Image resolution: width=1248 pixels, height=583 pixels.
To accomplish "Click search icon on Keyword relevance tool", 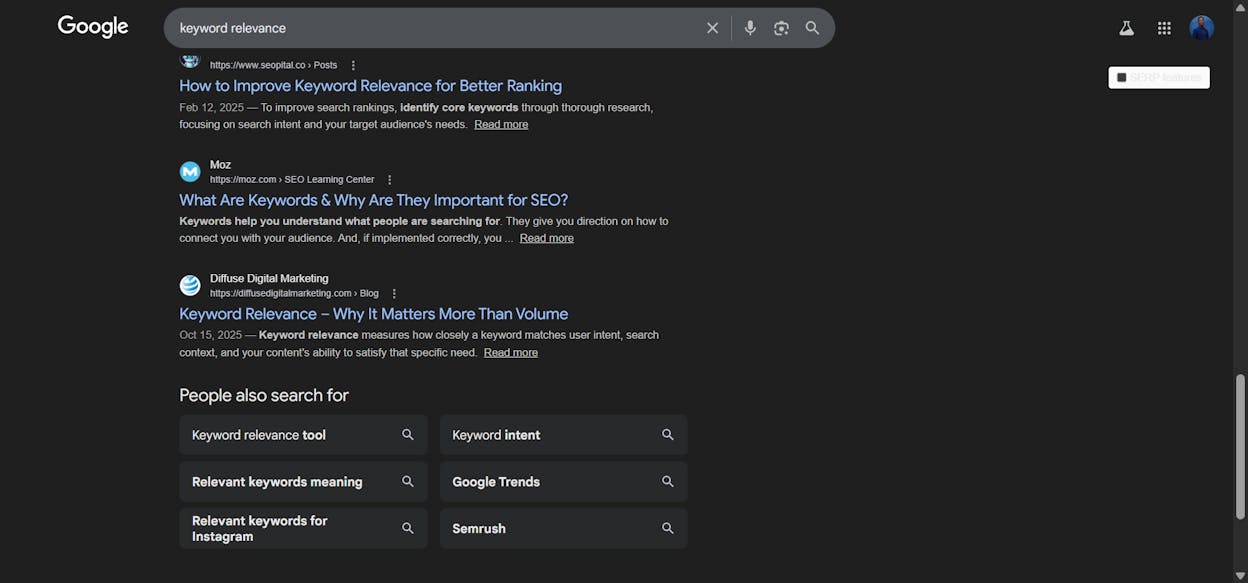I will [x=408, y=435].
